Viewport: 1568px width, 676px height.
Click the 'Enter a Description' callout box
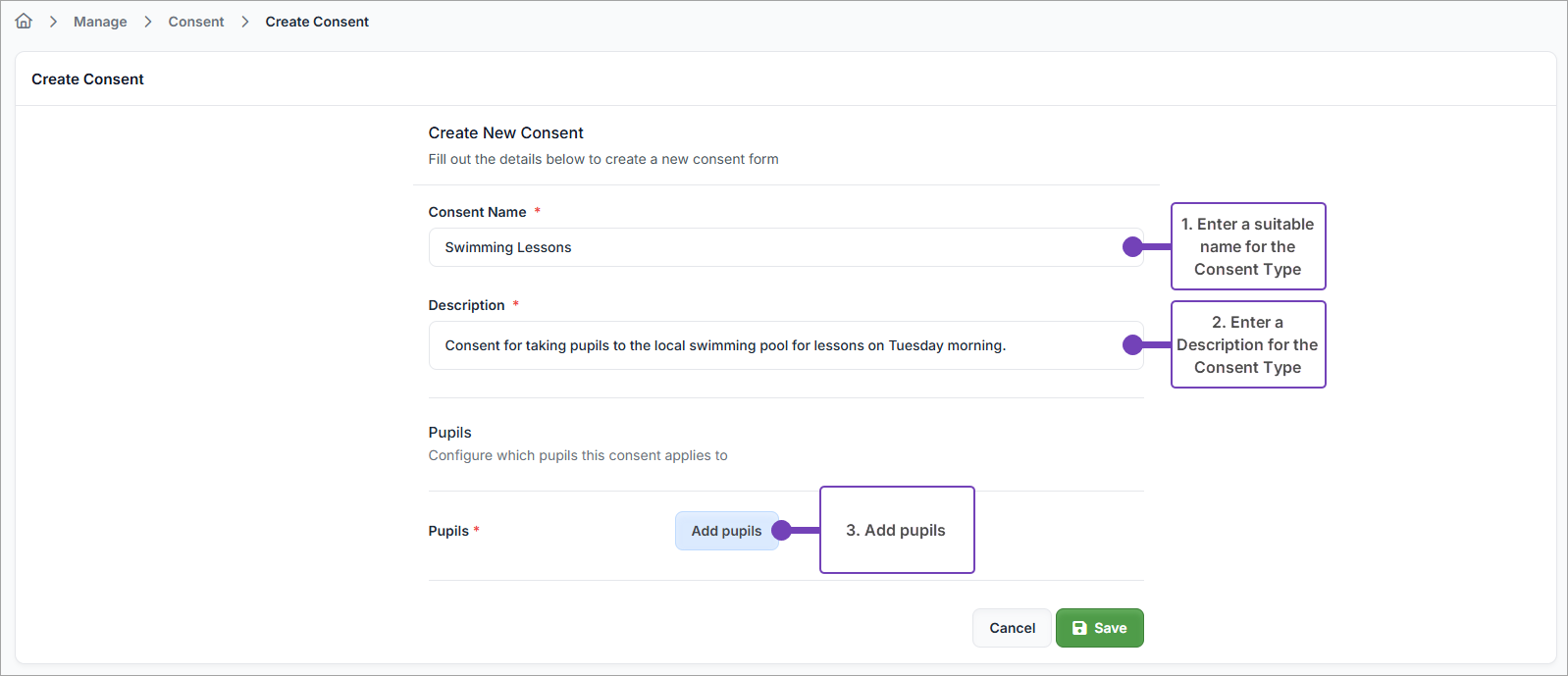(x=1247, y=344)
